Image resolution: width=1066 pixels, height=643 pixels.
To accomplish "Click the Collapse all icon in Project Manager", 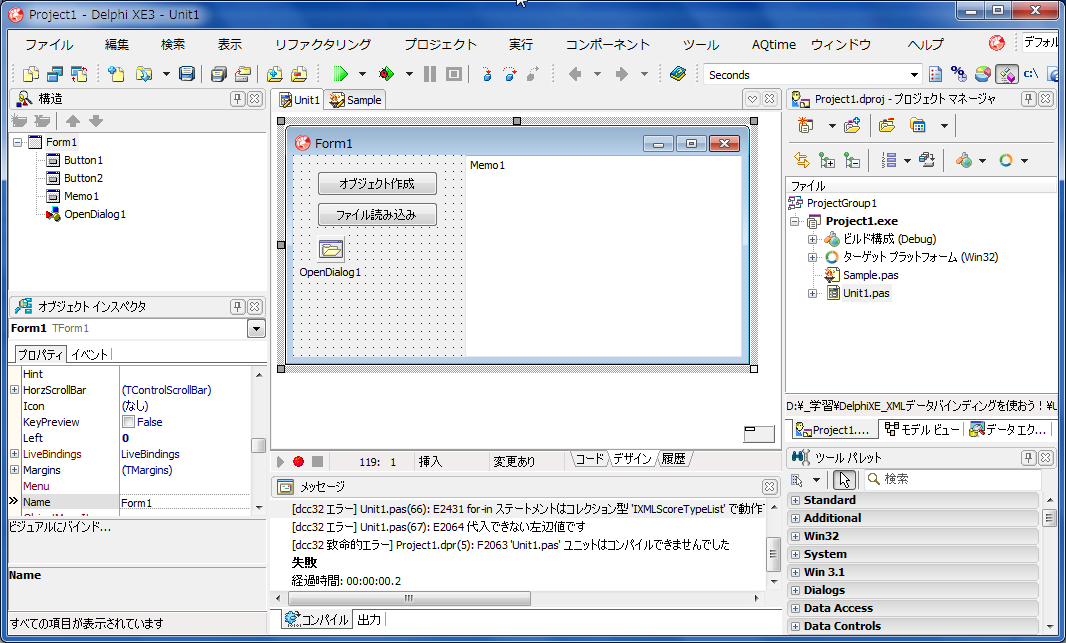I will coord(852,160).
